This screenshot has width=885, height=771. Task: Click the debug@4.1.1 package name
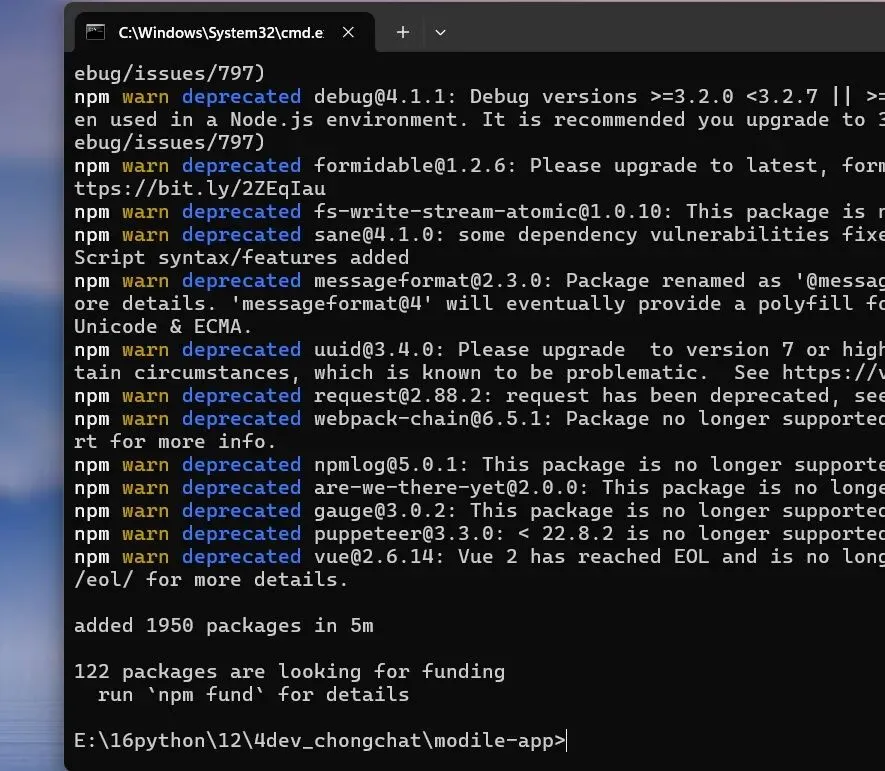coord(384,97)
